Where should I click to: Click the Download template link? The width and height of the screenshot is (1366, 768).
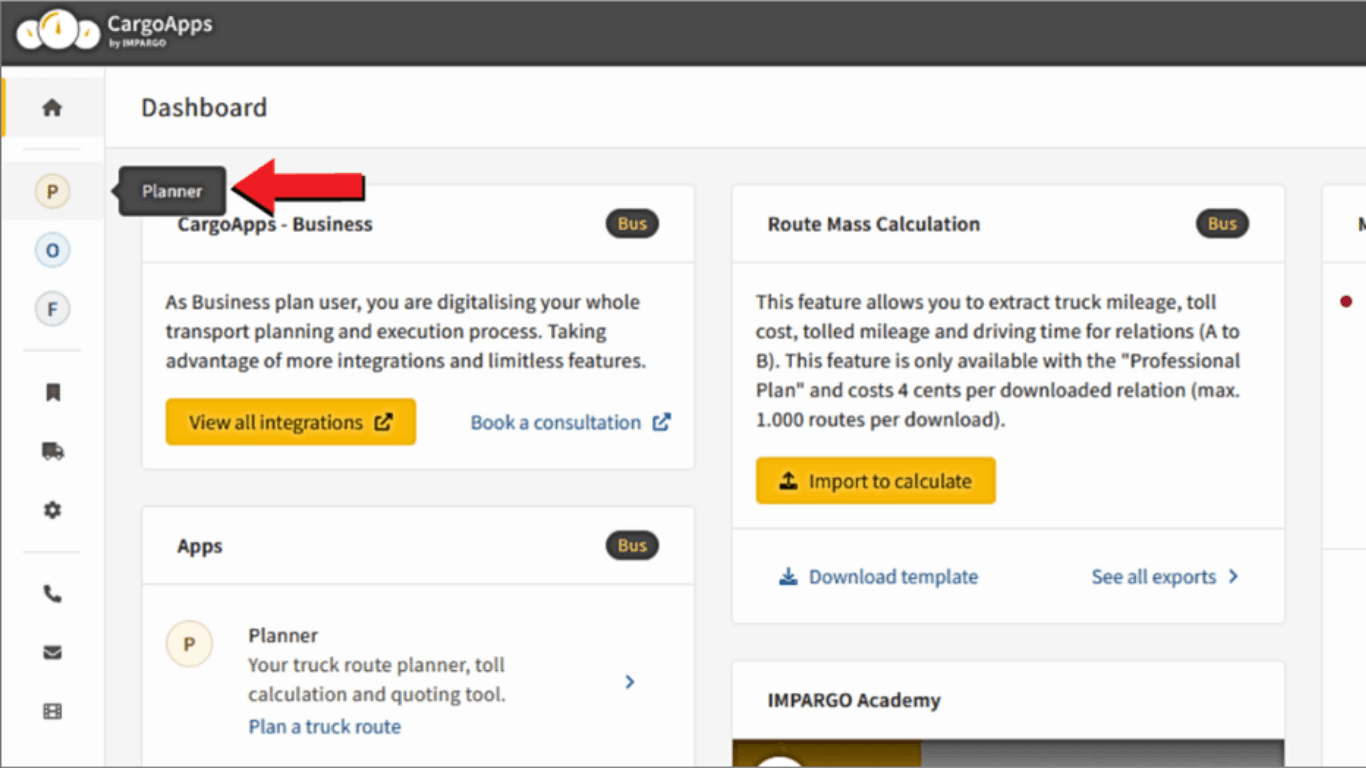pos(879,577)
